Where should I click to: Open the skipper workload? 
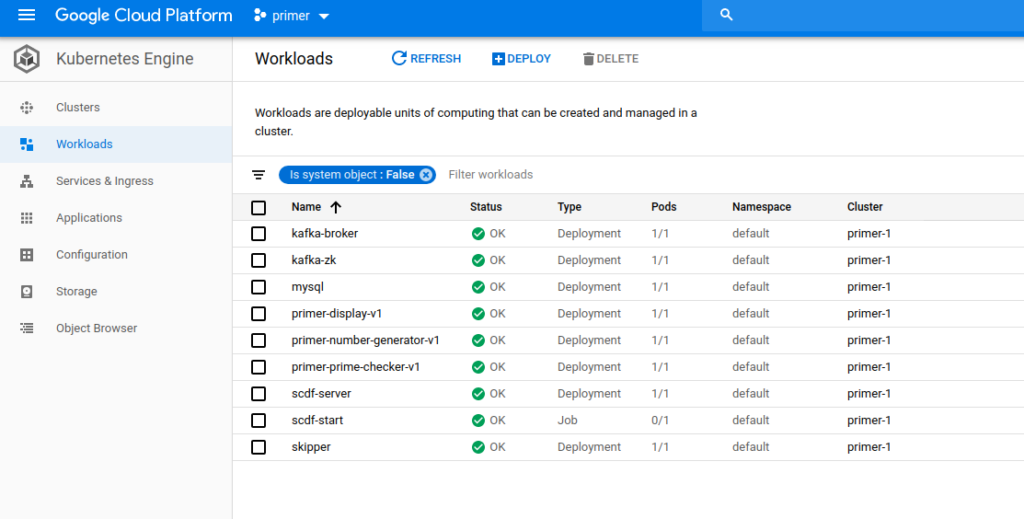pos(311,447)
